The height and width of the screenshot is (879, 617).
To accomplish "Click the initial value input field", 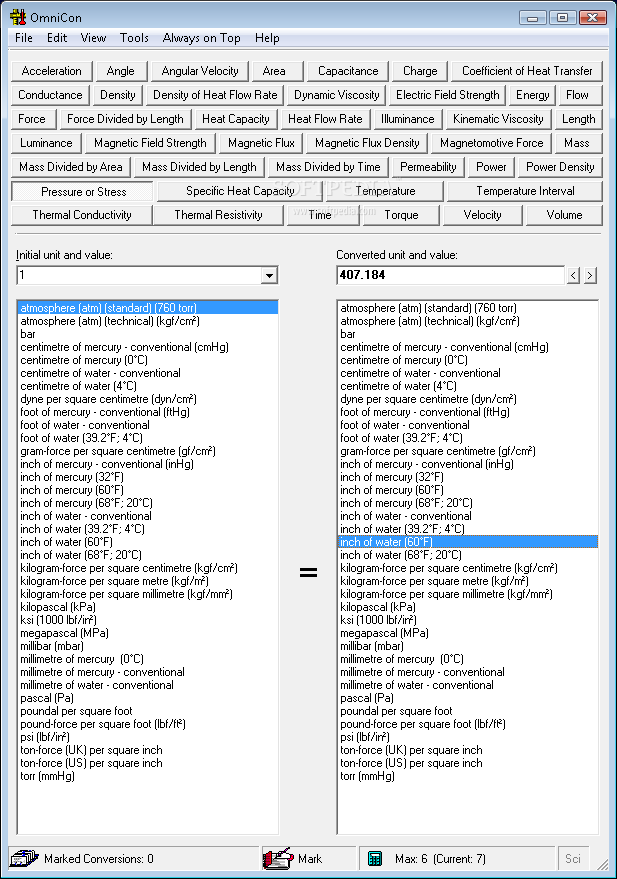I will [140, 275].
